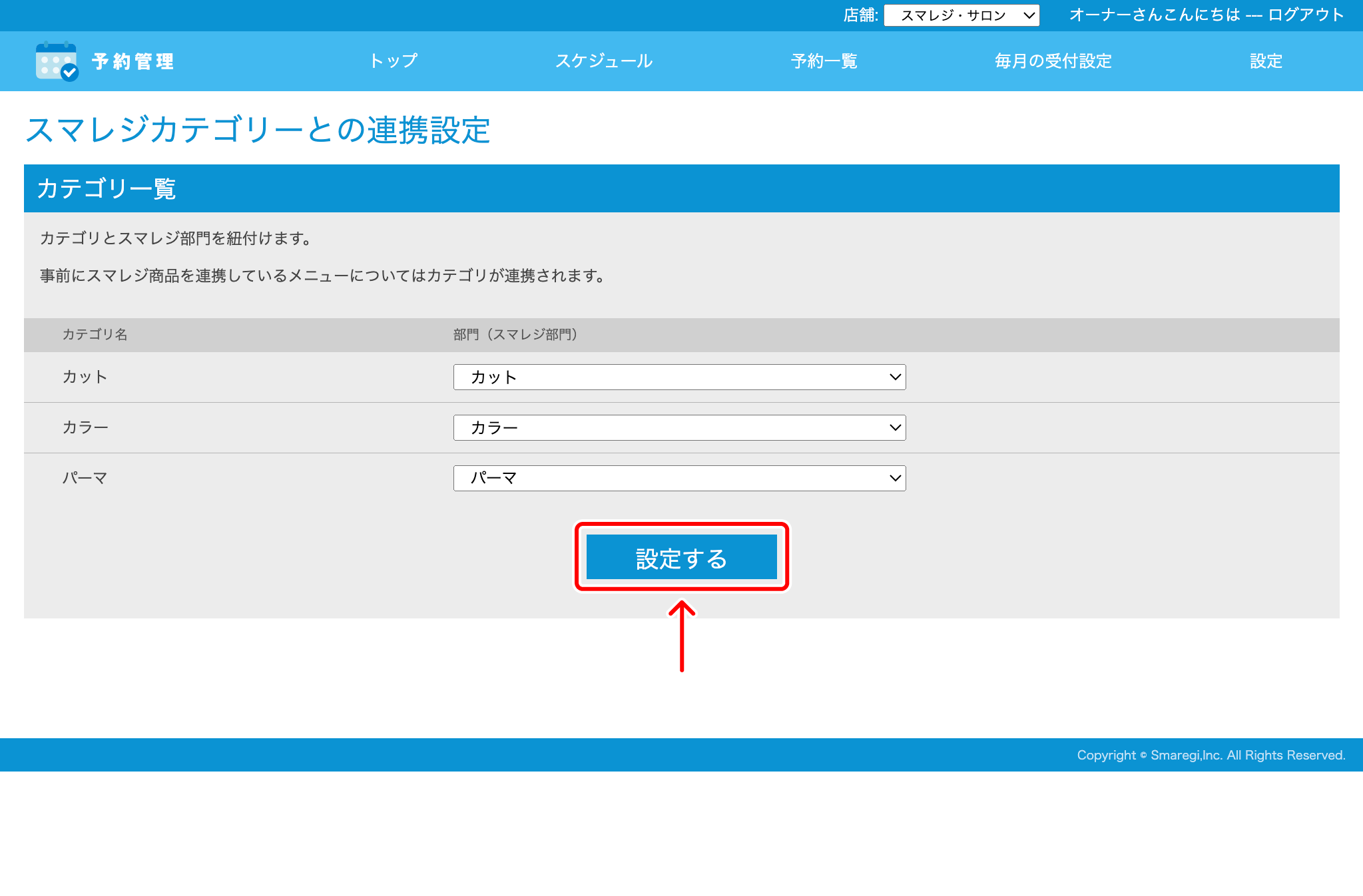Click the chevron arrow on the カット dropdown
Image resolution: width=1363 pixels, height=896 pixels.
point(895,377)
